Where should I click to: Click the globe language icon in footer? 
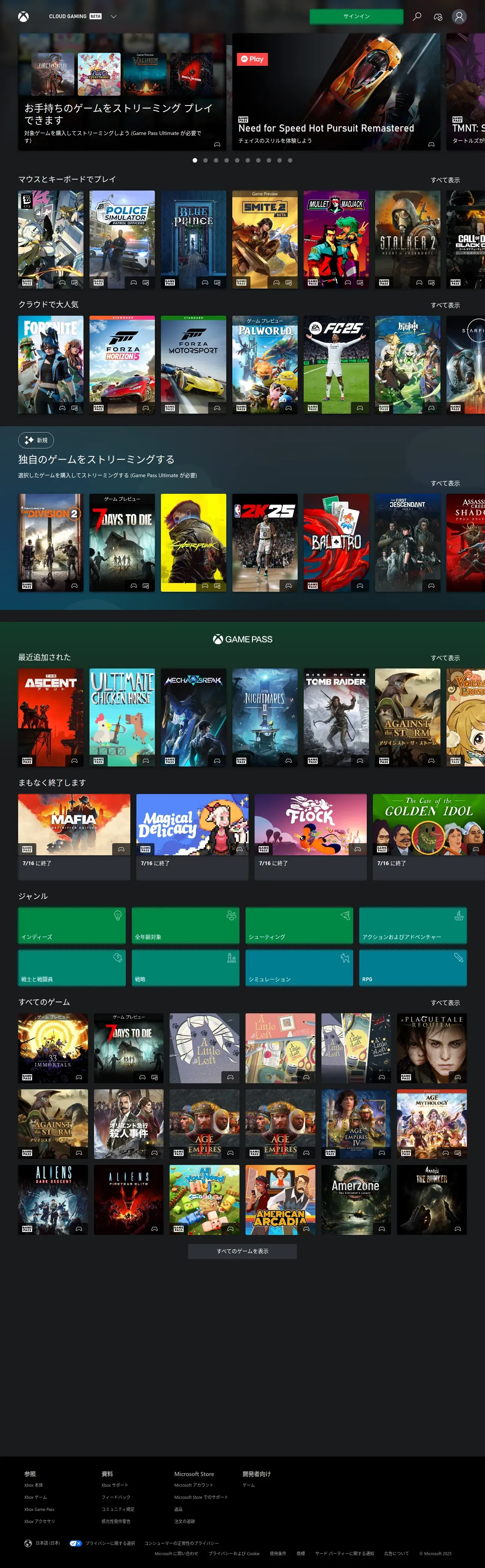pos(28,1543)
